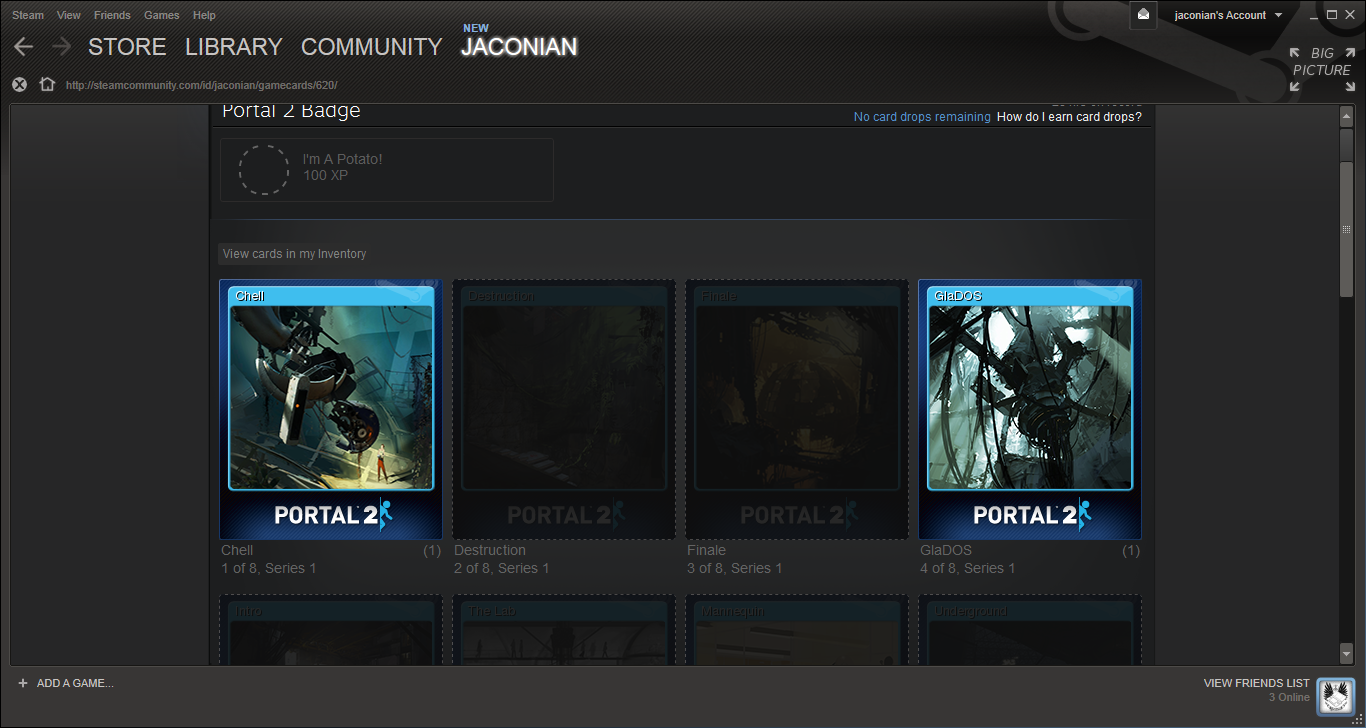Open the Steam menu
Viewport: 1366px width, 728px height.
(x=27, y=15)
